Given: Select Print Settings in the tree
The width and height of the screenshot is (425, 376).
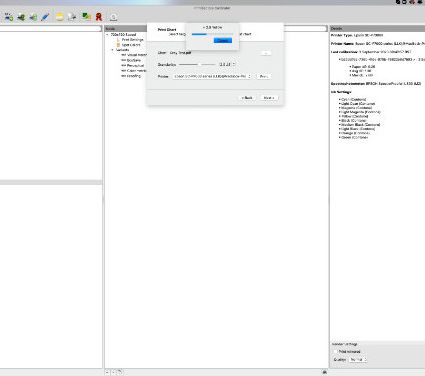Looking at the screenshot, I should pyautogui.click(x=132, y=40).
